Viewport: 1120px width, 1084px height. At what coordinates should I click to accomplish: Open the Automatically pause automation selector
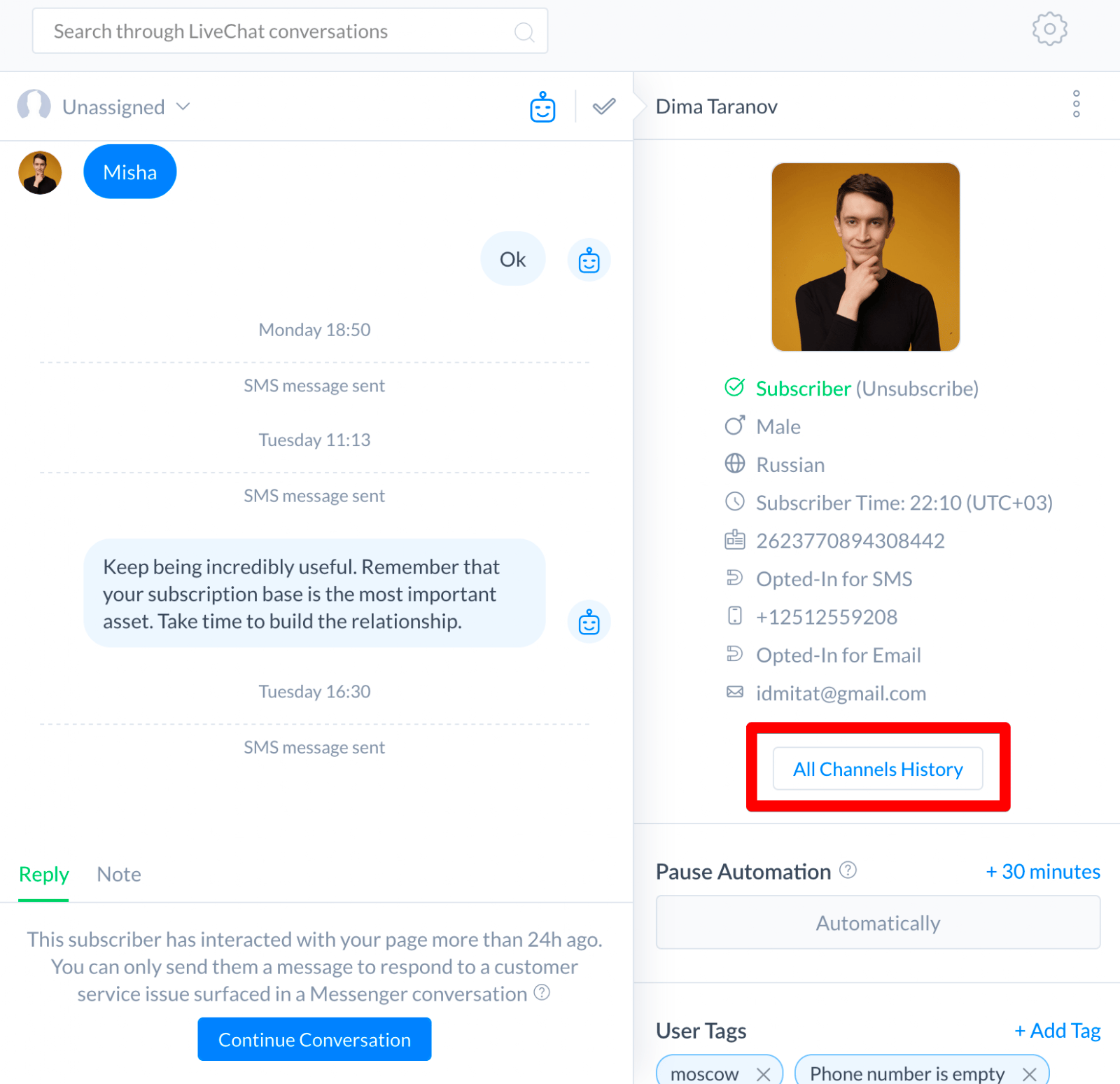coord(878,922)
